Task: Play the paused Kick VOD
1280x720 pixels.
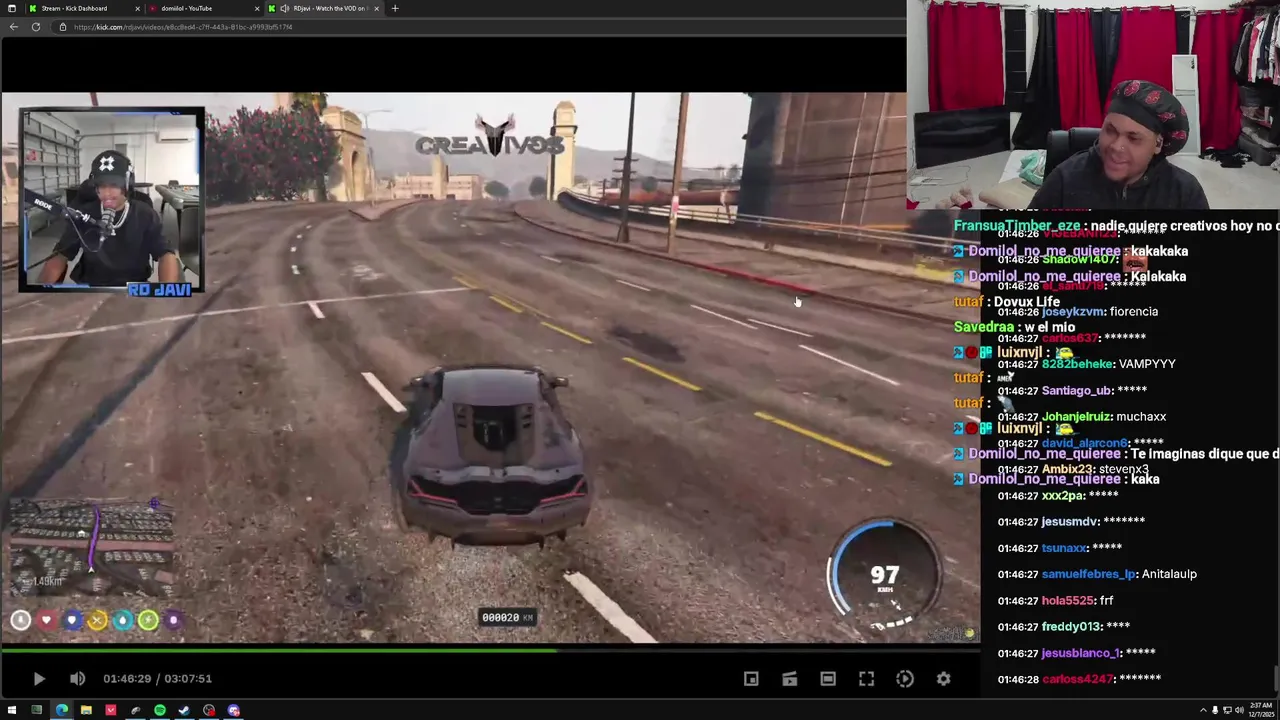Action: 38,679
